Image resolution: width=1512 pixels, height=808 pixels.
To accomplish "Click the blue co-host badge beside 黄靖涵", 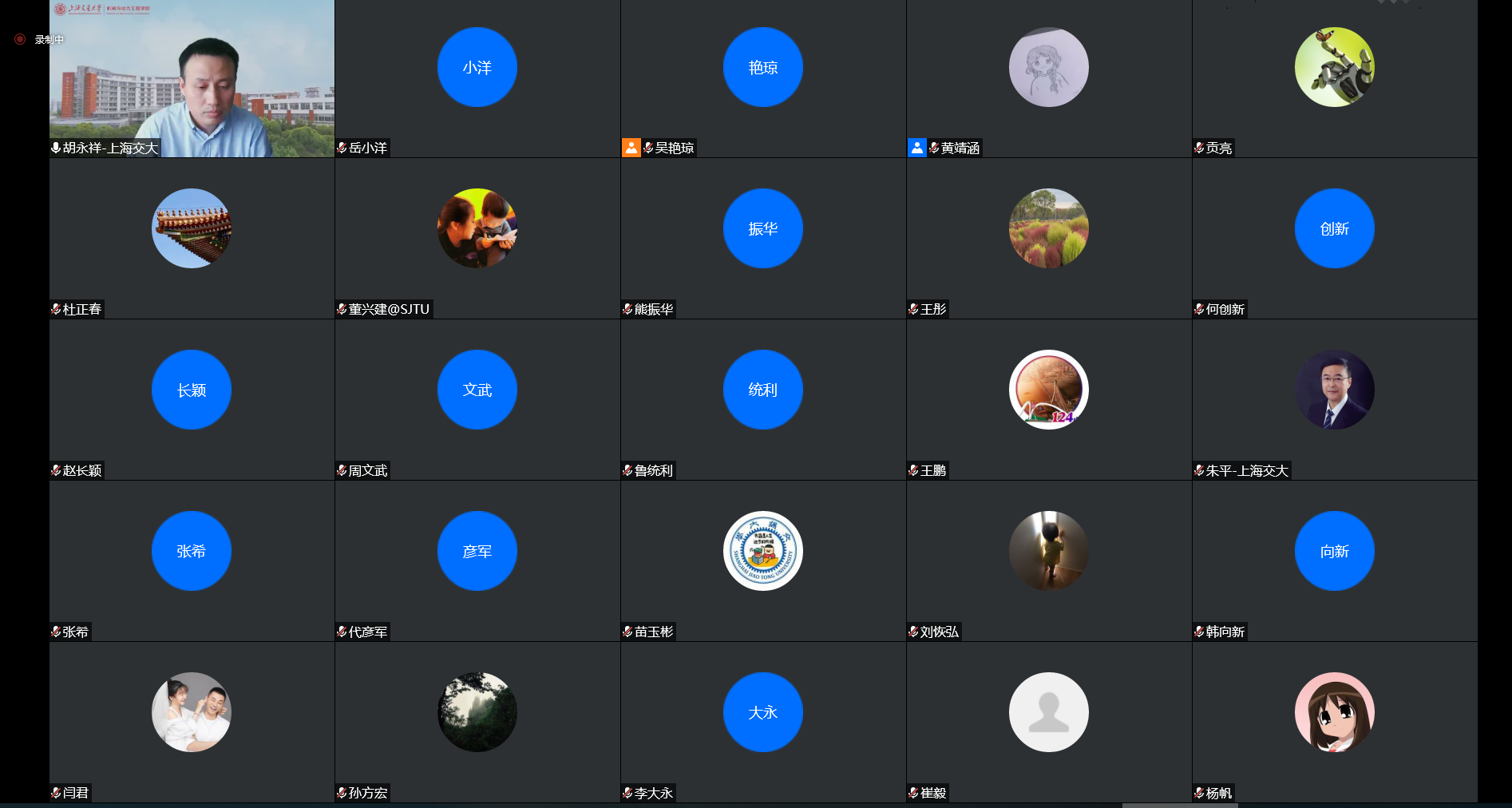I will click(916, 148).
